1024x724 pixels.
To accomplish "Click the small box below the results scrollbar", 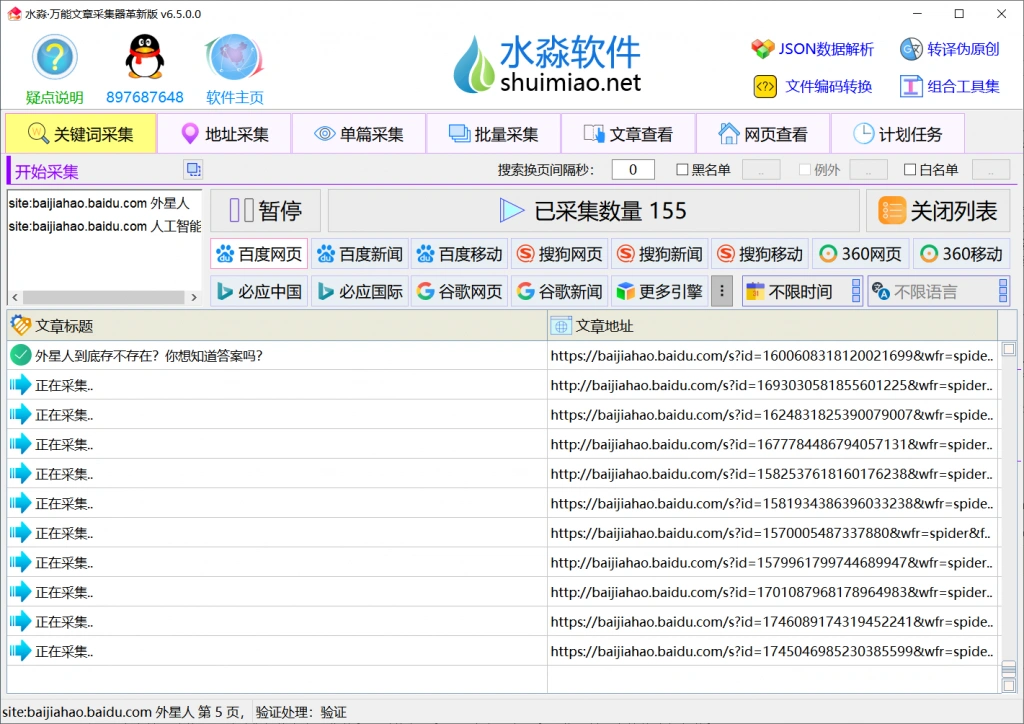I will click(1008, 685).
